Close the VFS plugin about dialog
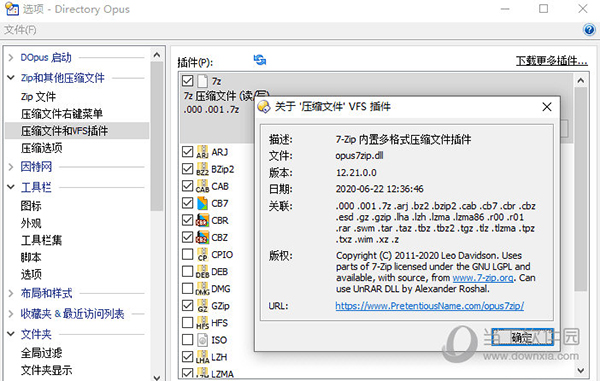Viewport: 600px width, 381px height. coord(547,107)
